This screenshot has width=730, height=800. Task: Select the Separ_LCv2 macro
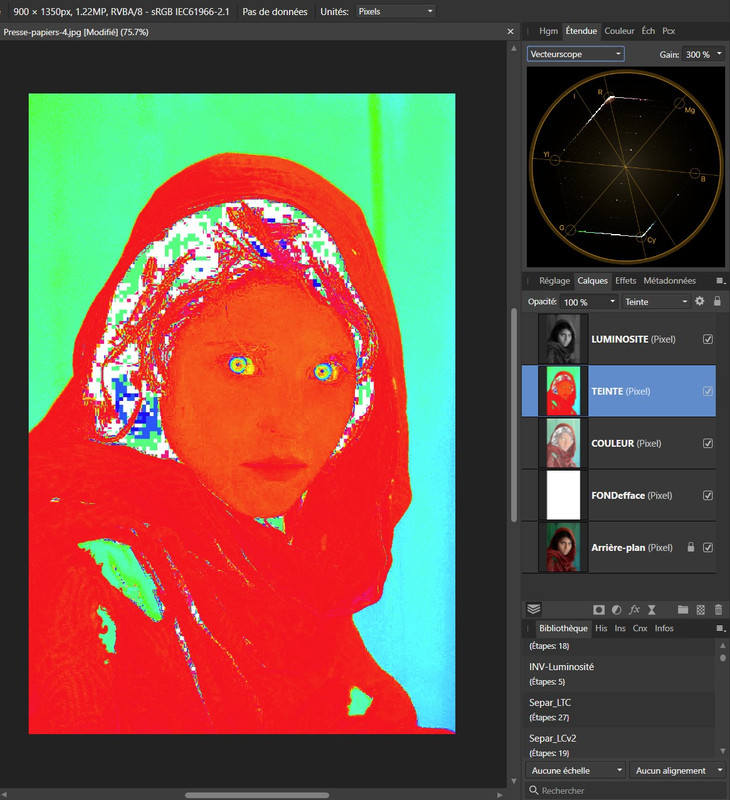point(618,745)
